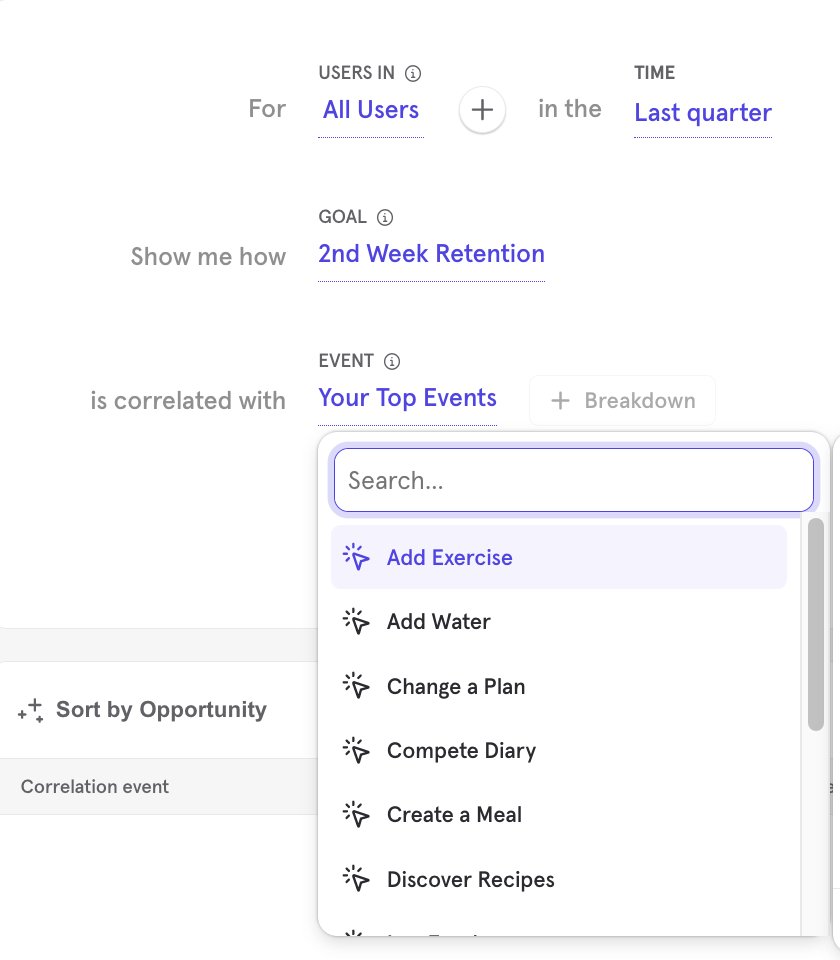Pick Compete Diary from the event list
840x960 pixels.
tap(461, 751)
